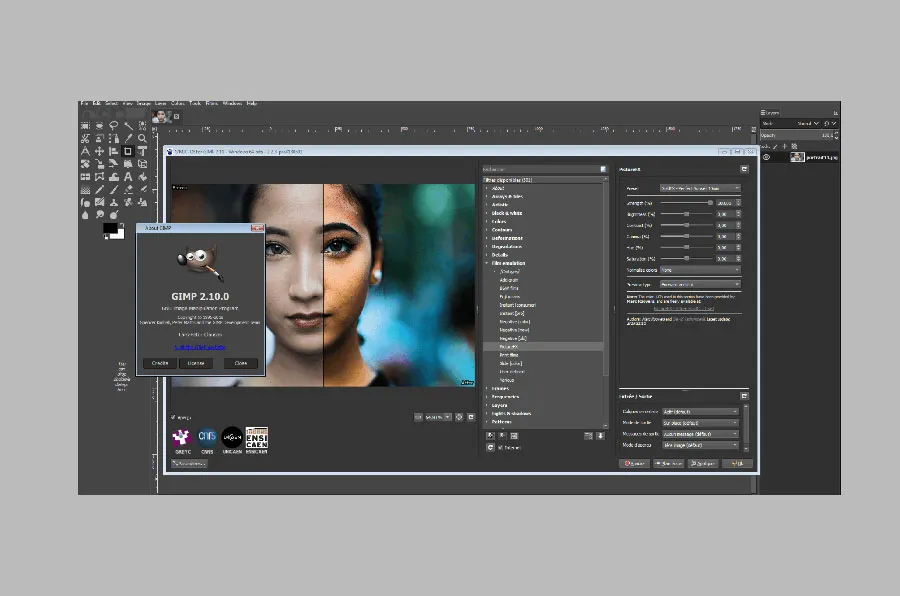The height and width of the screenshot is (596, 900).
Task: Open the Filters menu
Action: coord(212,103)
